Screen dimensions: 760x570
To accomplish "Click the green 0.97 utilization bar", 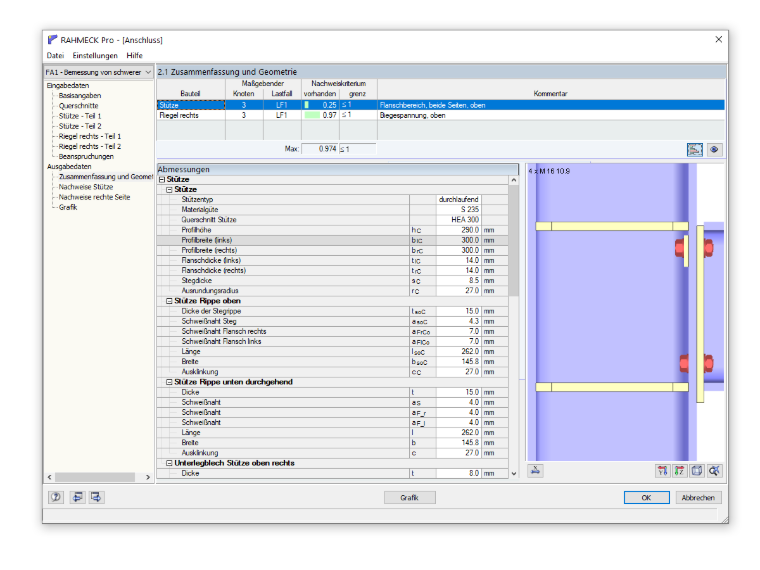I will (312, 115).
